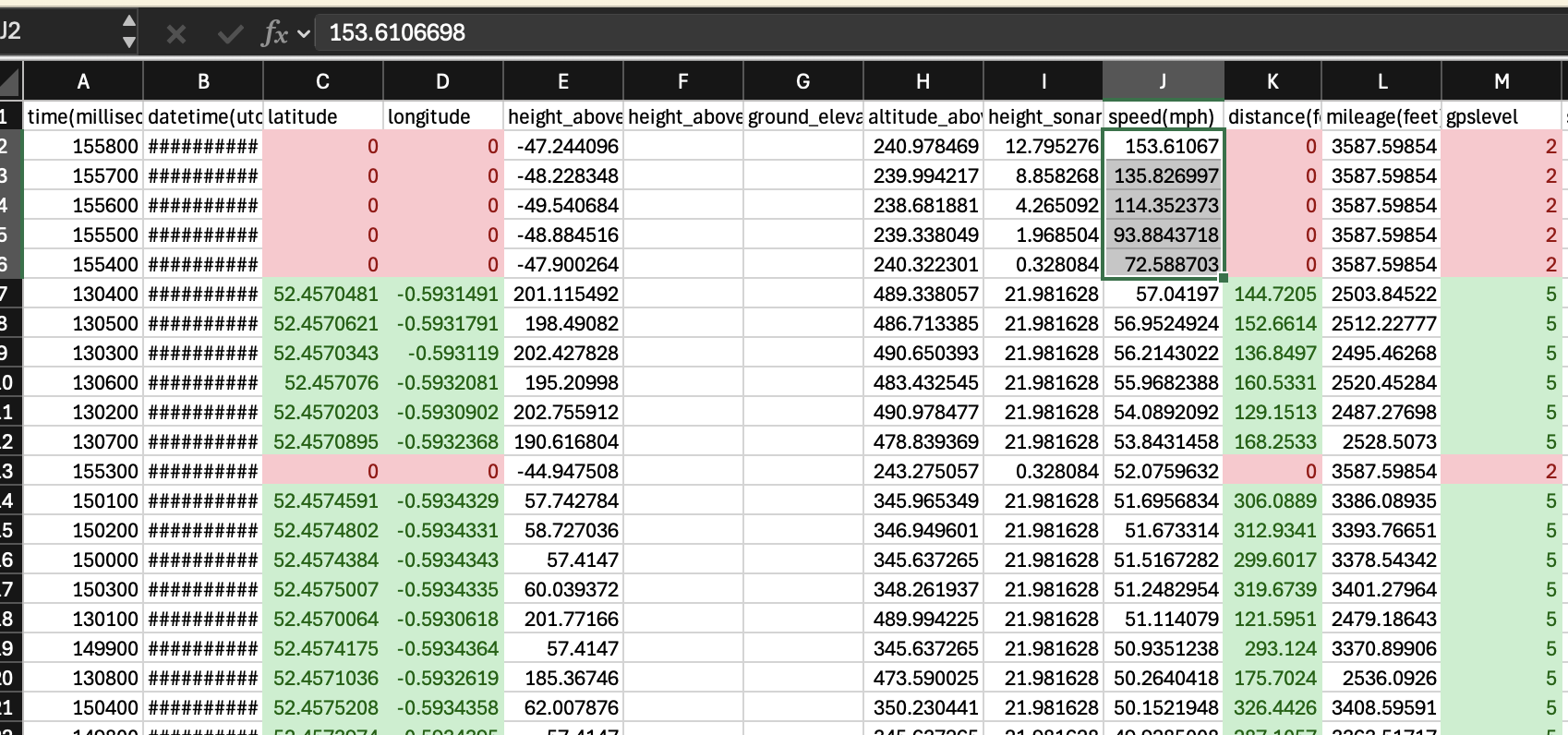Select column J header

(1163, 81)
